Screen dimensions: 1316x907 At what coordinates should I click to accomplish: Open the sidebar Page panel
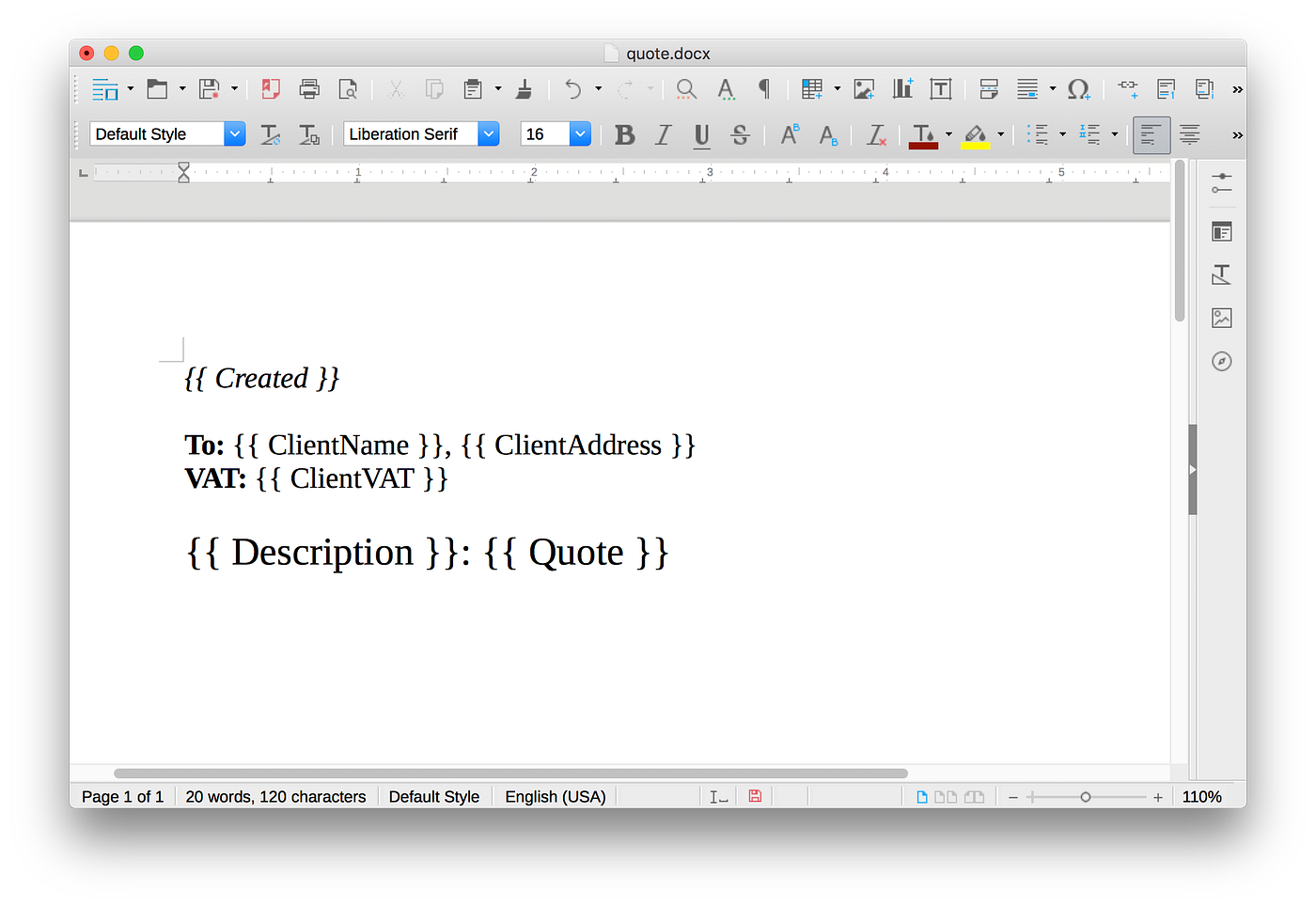[1221, 231]
